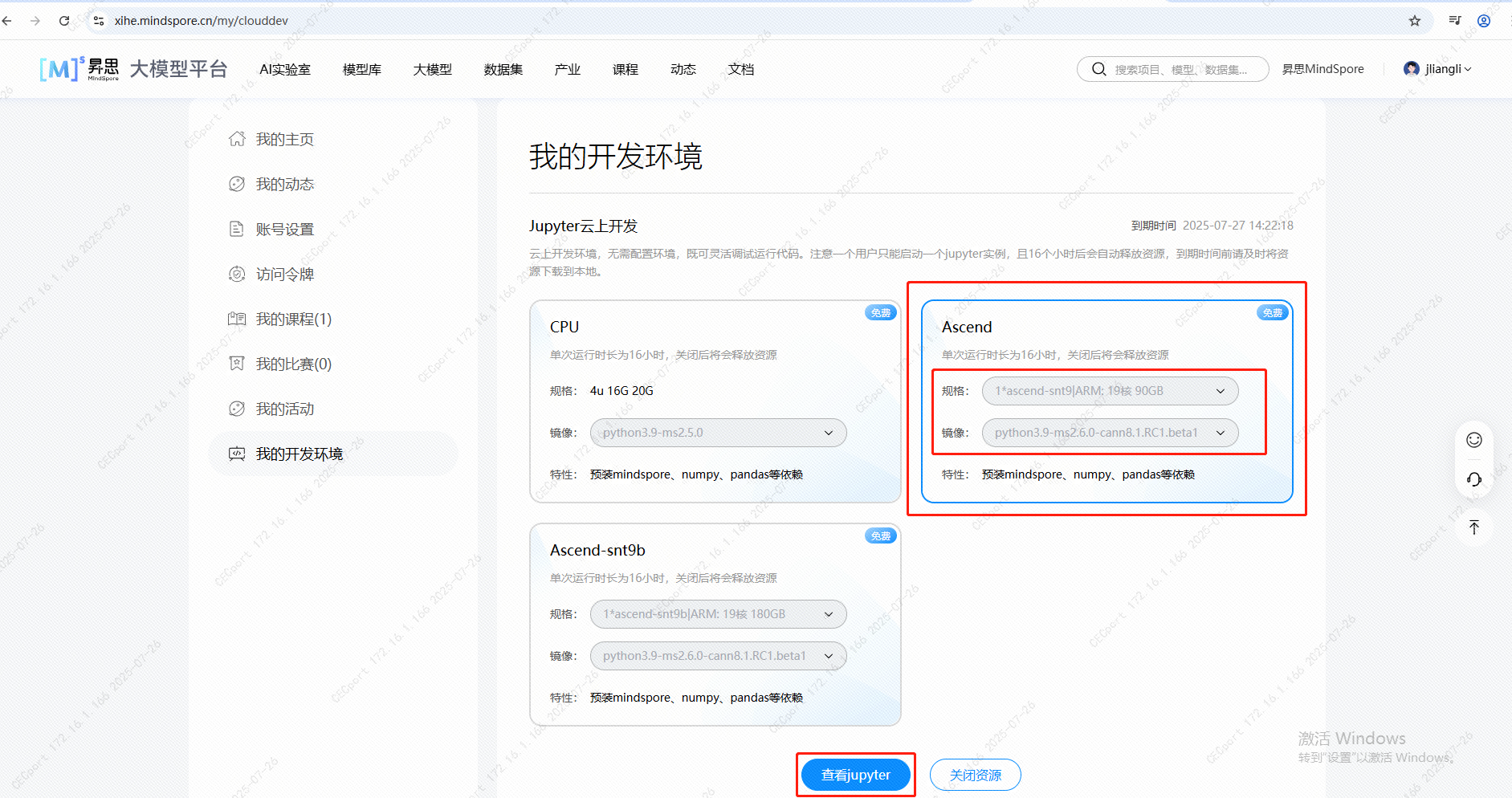This screenshot has height=798, width=1512.
Task: Open 我的课程(1) in sidebar
Action: coord(294,319)
